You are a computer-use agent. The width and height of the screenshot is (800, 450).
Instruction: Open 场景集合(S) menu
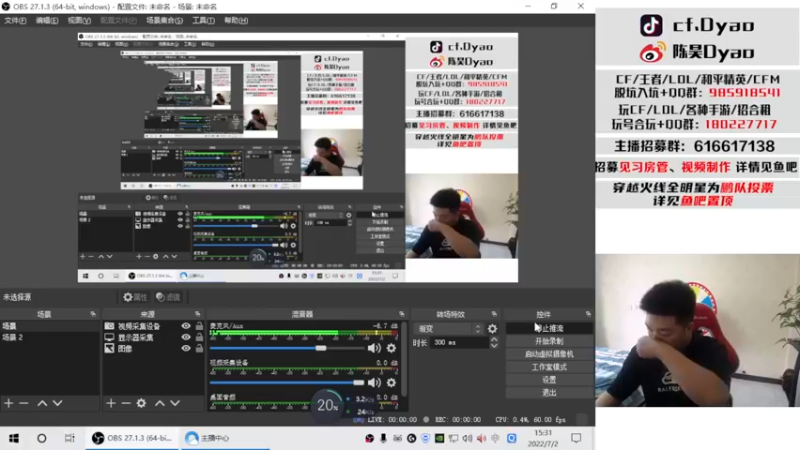(164, 20)
